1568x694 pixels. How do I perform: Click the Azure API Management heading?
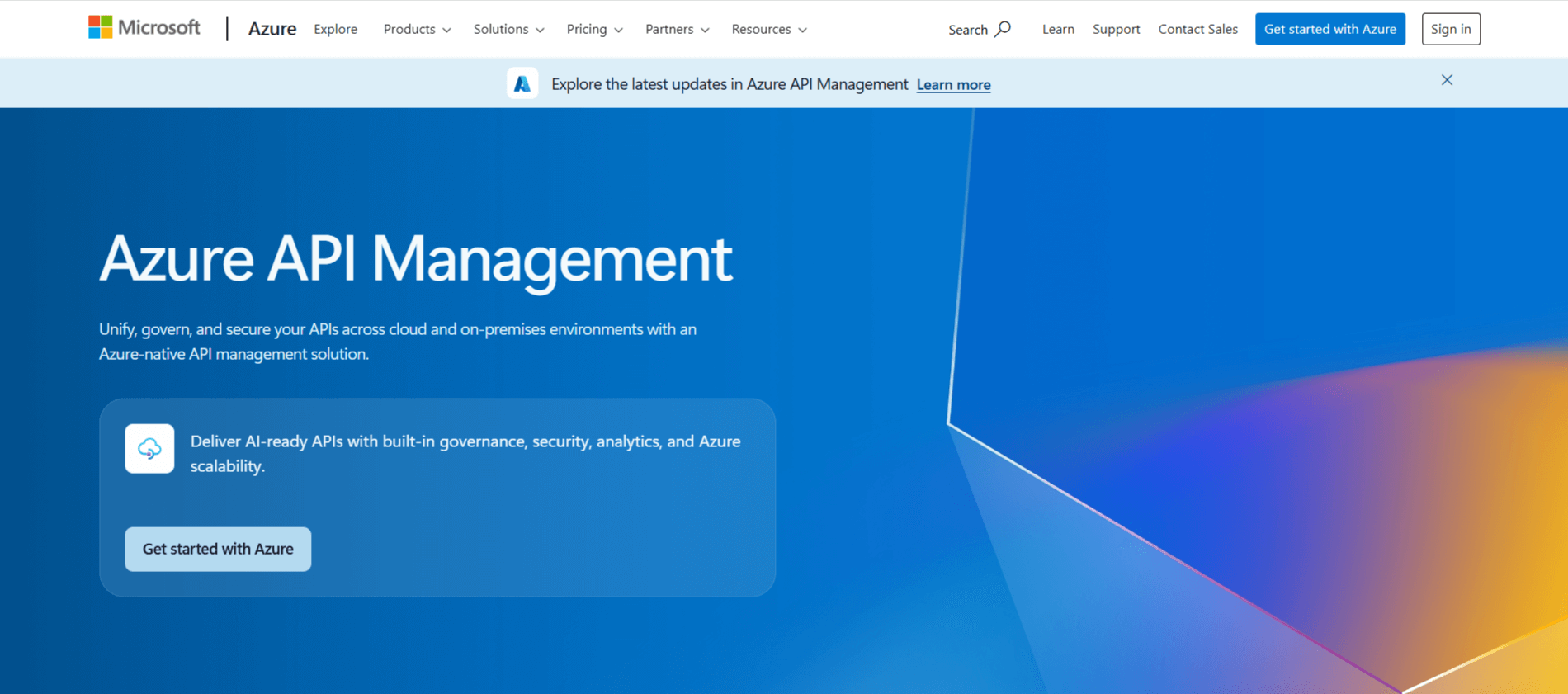(416, 259)
